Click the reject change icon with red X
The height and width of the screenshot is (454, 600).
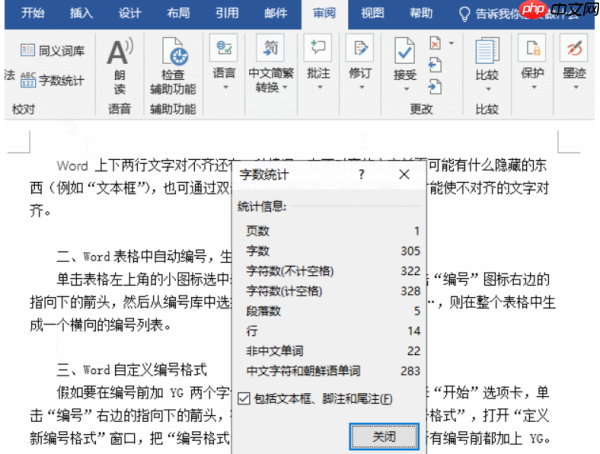pyautogui.click(x=435, y=43)
